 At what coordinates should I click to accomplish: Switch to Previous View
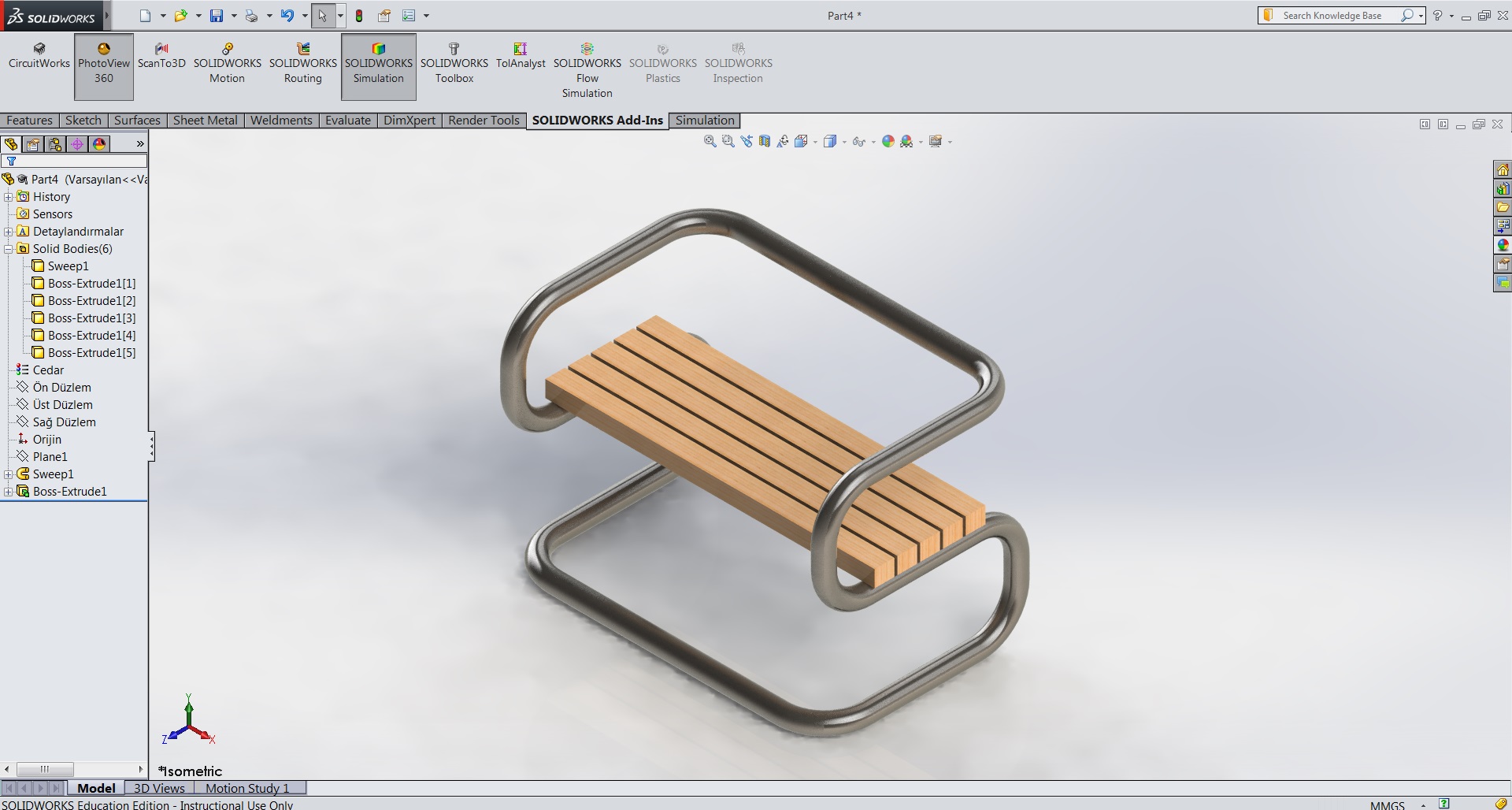[747, 142]
